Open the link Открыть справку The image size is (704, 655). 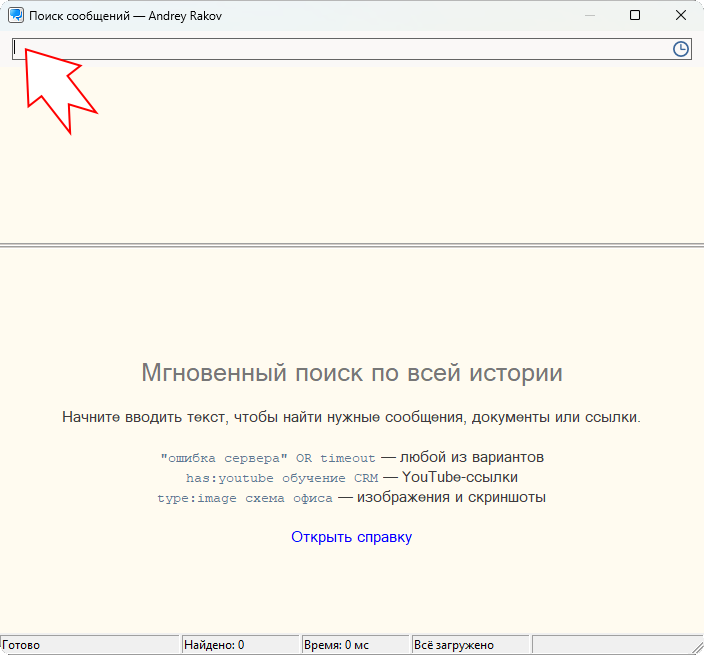(x=352, y=537)
